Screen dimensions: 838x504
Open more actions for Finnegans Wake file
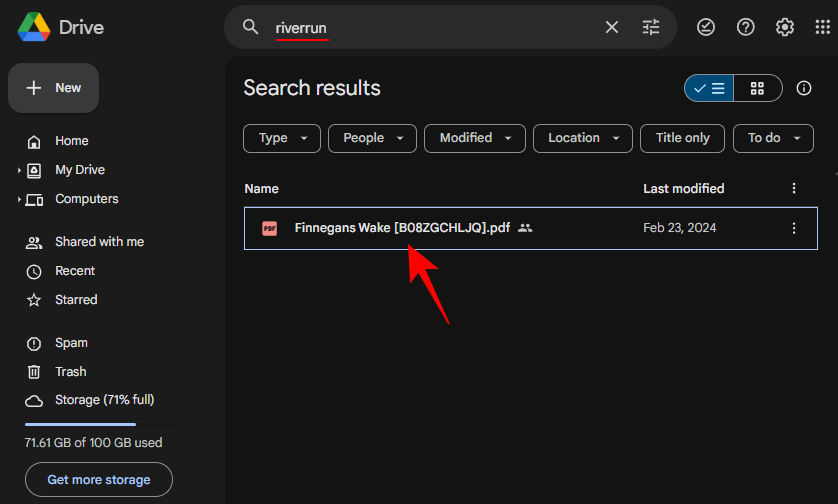coord(794,228)
